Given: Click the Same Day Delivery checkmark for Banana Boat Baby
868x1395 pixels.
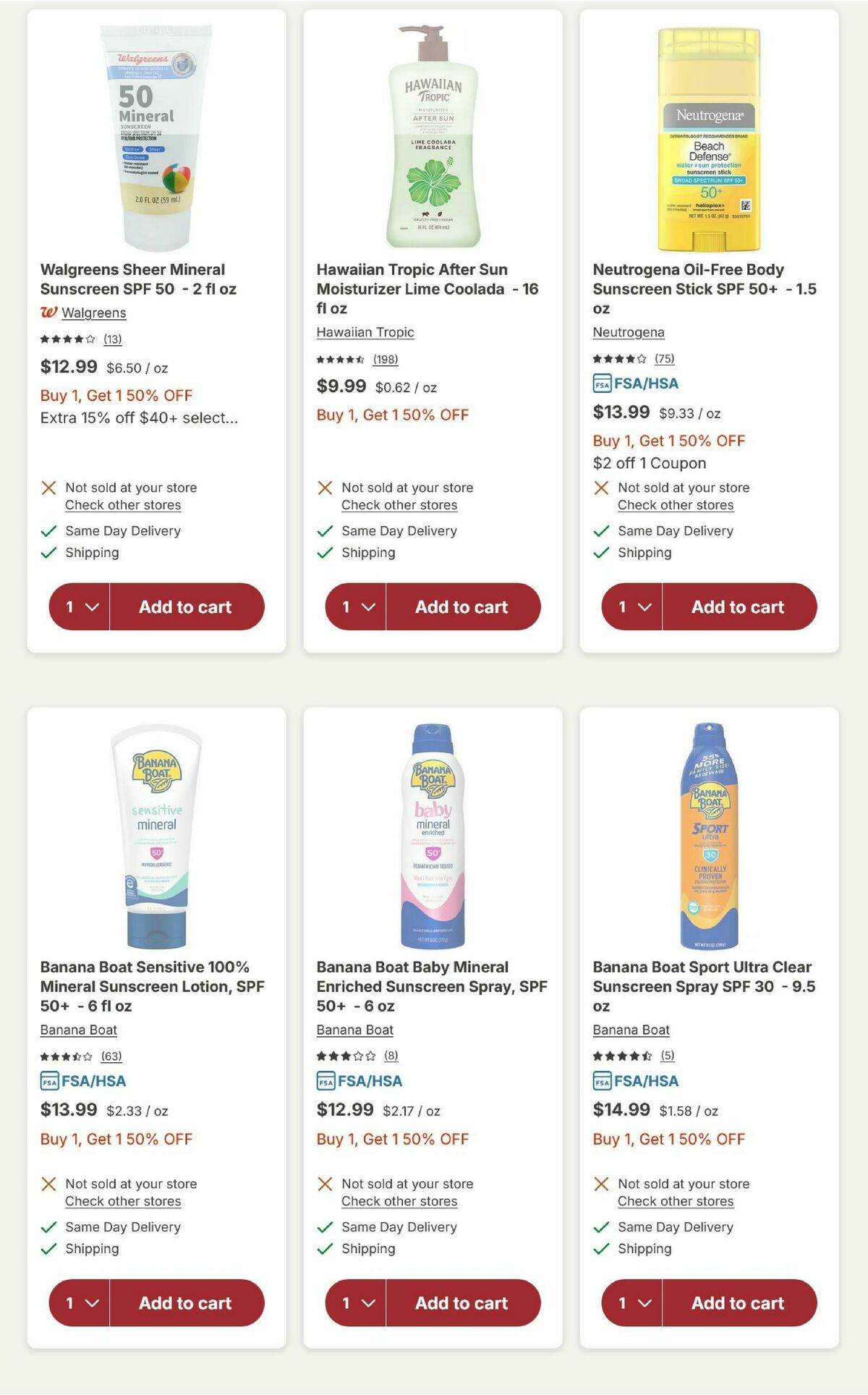Looking at the screenshot, I should click(x=324, y=1227).
